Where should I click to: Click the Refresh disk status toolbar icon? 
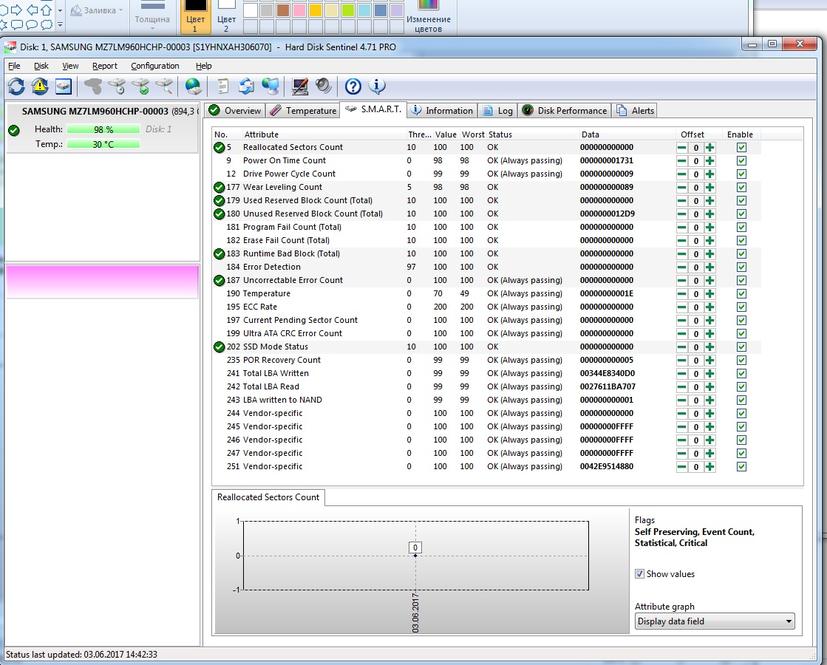[x=16, y=86]
